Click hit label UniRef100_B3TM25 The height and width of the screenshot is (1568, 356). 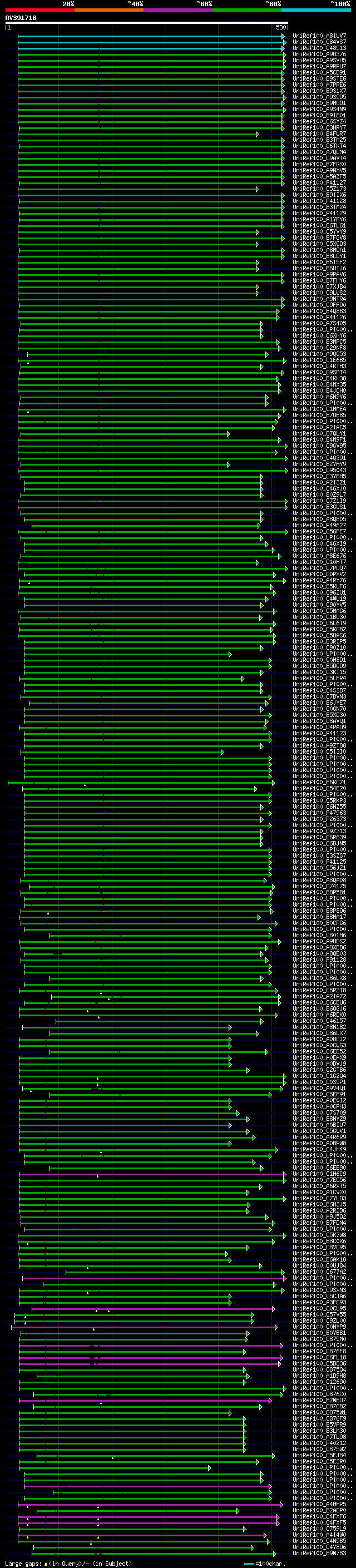click(x=319, y=140)
